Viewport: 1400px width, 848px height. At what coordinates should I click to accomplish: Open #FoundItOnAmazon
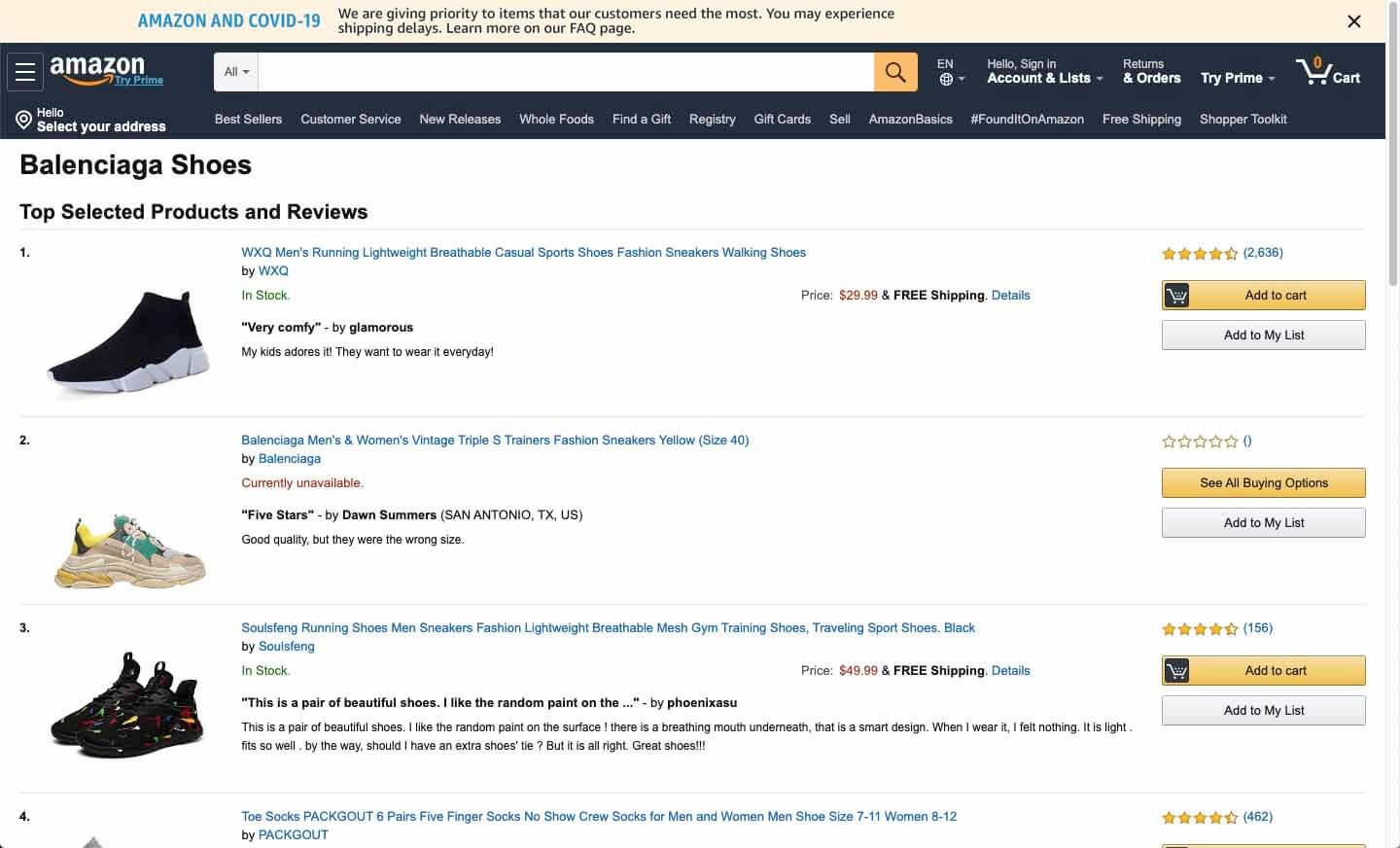tap(1028, 119)
